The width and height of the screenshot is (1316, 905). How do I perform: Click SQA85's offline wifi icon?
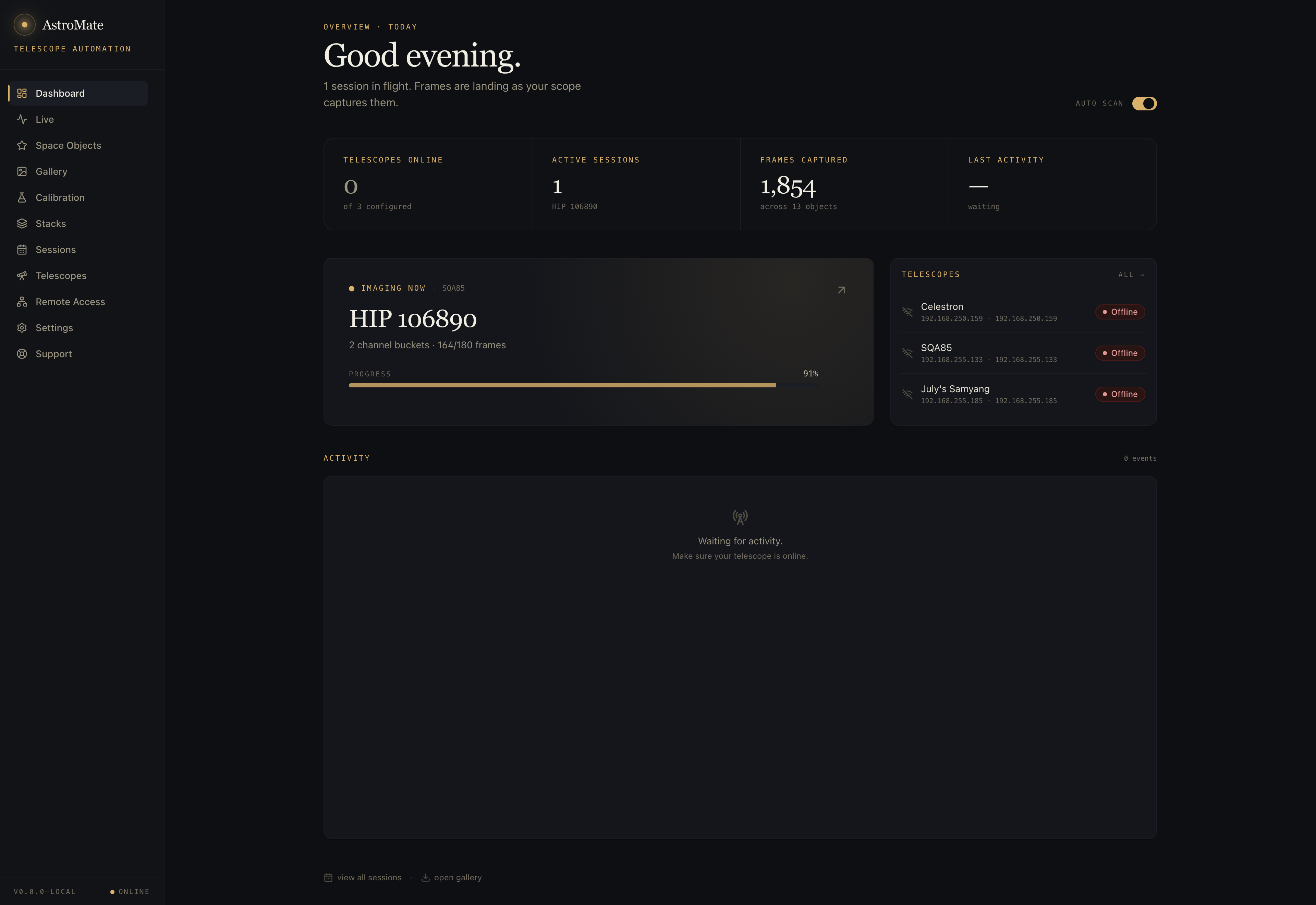coord(907,353)
